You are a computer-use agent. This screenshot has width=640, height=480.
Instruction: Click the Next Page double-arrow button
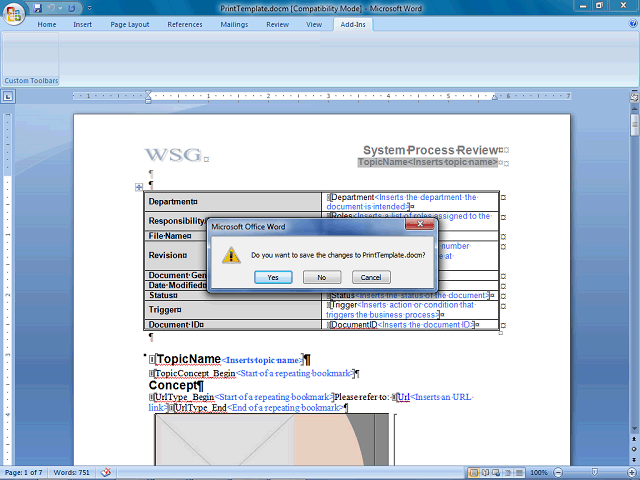(634, 459)
